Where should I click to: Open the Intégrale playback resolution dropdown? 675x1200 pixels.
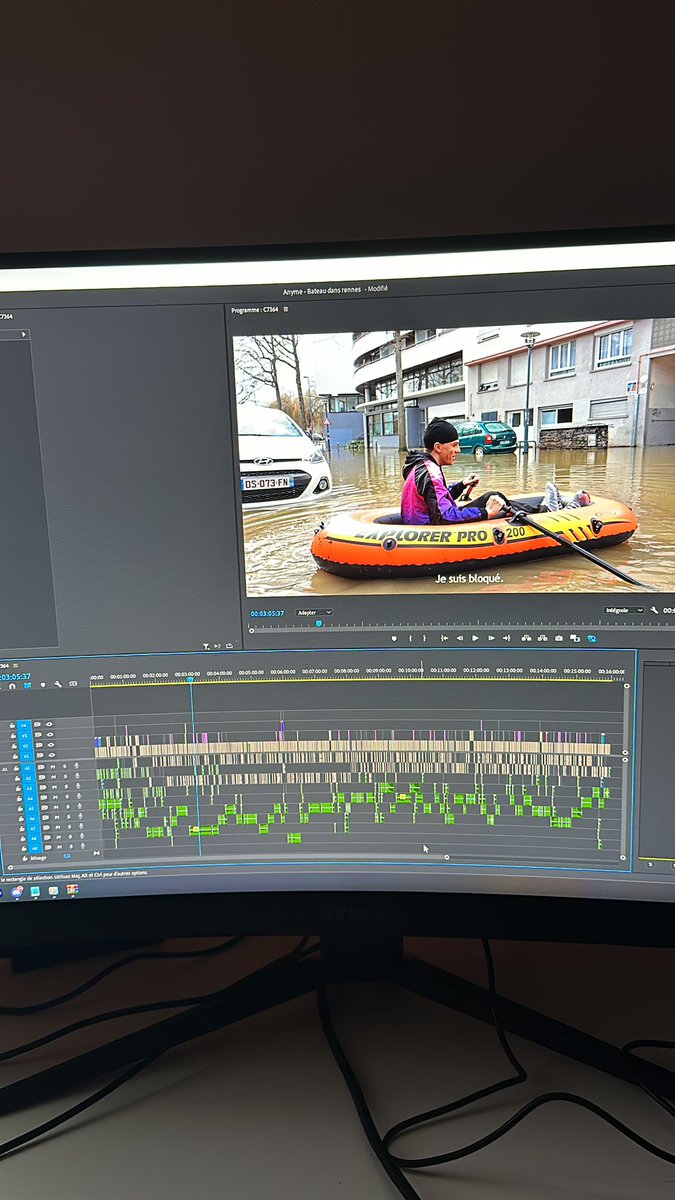coord(624,610)
